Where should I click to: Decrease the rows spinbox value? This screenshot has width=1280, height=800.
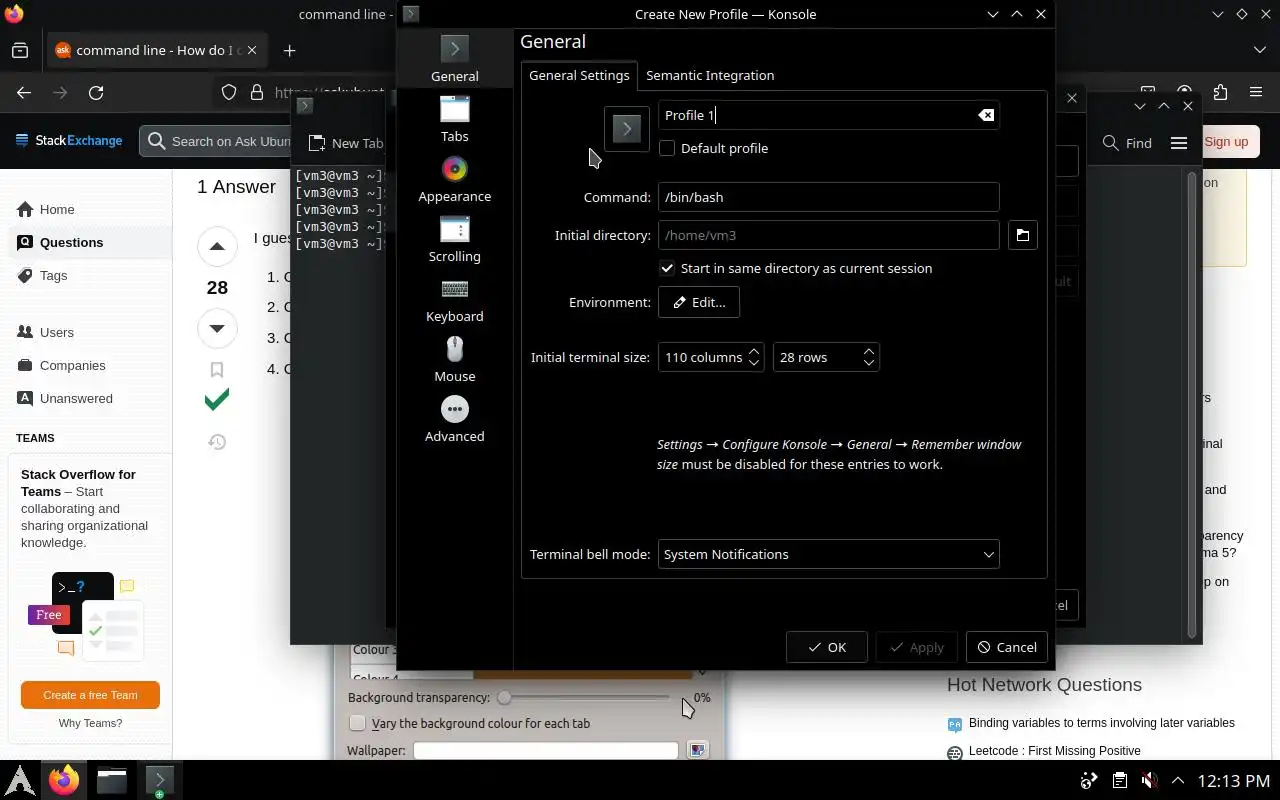[869, 364]
